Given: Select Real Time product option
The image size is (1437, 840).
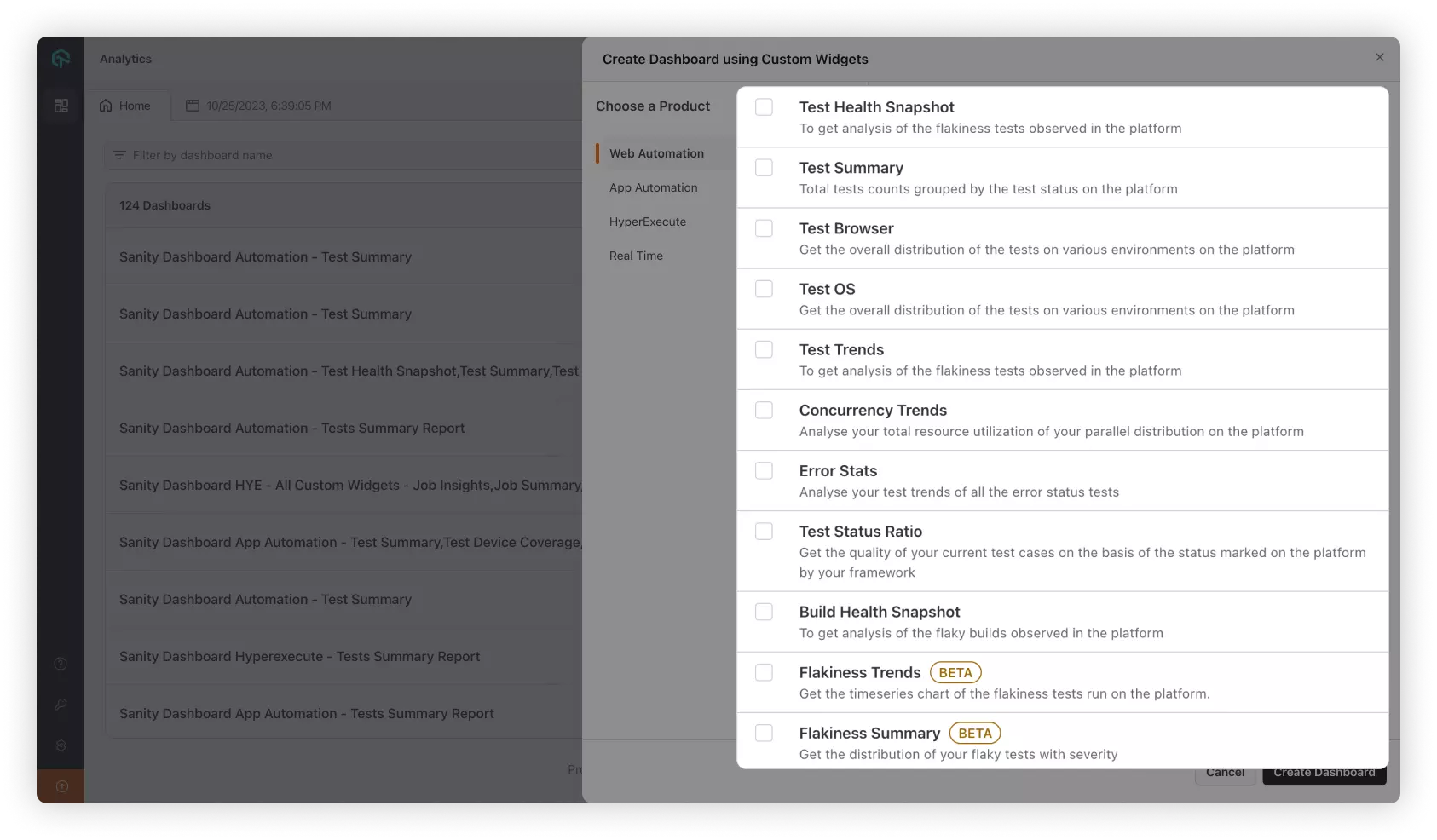Looking at the screenshot, I should pos(636,256).
